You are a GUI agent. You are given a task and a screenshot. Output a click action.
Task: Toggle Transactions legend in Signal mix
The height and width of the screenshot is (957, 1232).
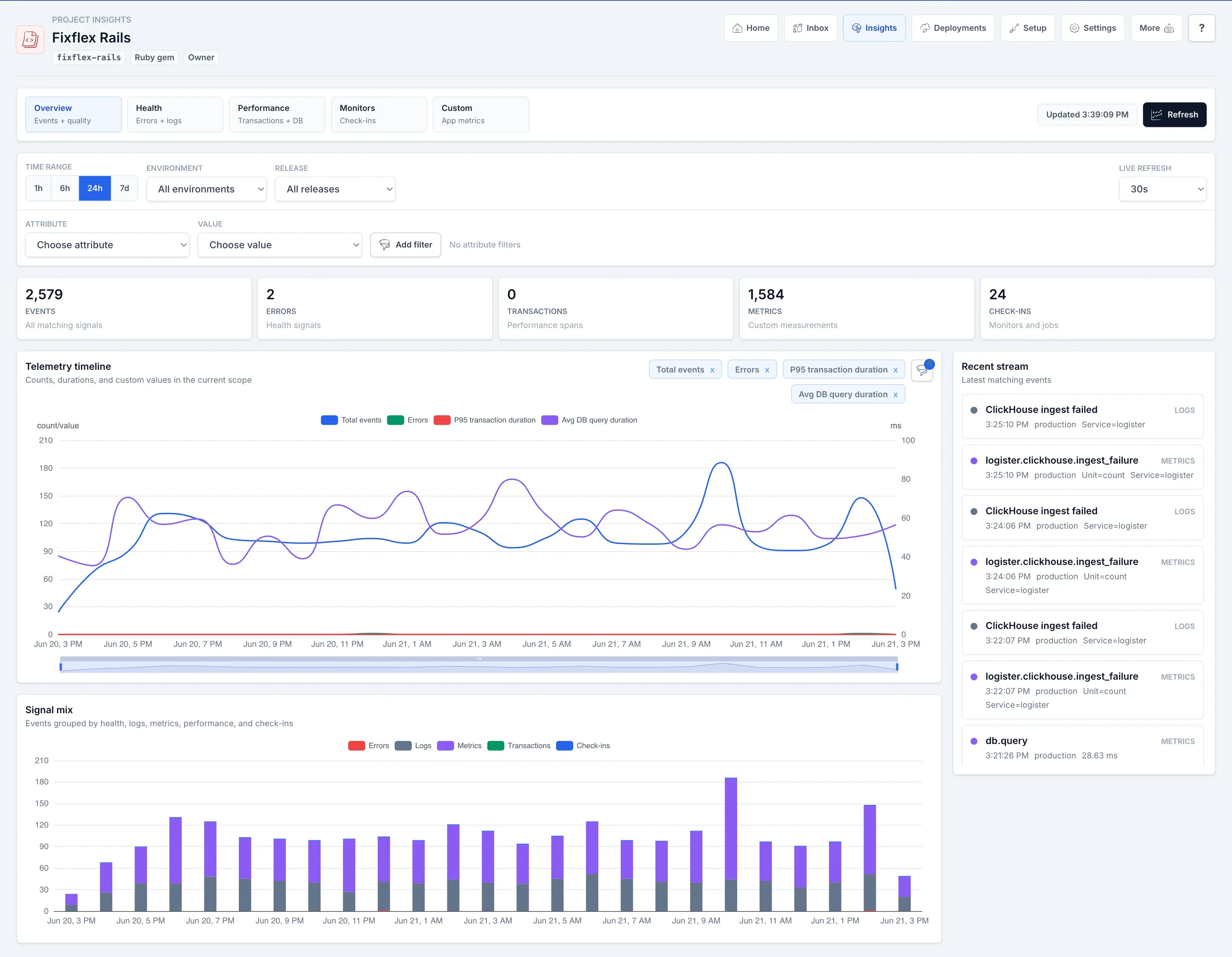(519, 746)
